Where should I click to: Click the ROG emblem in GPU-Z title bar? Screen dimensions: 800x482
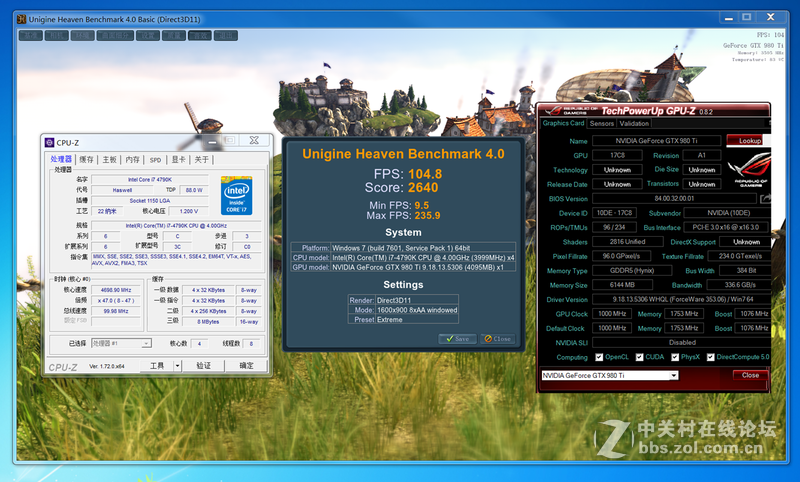[x=554, y=111]
